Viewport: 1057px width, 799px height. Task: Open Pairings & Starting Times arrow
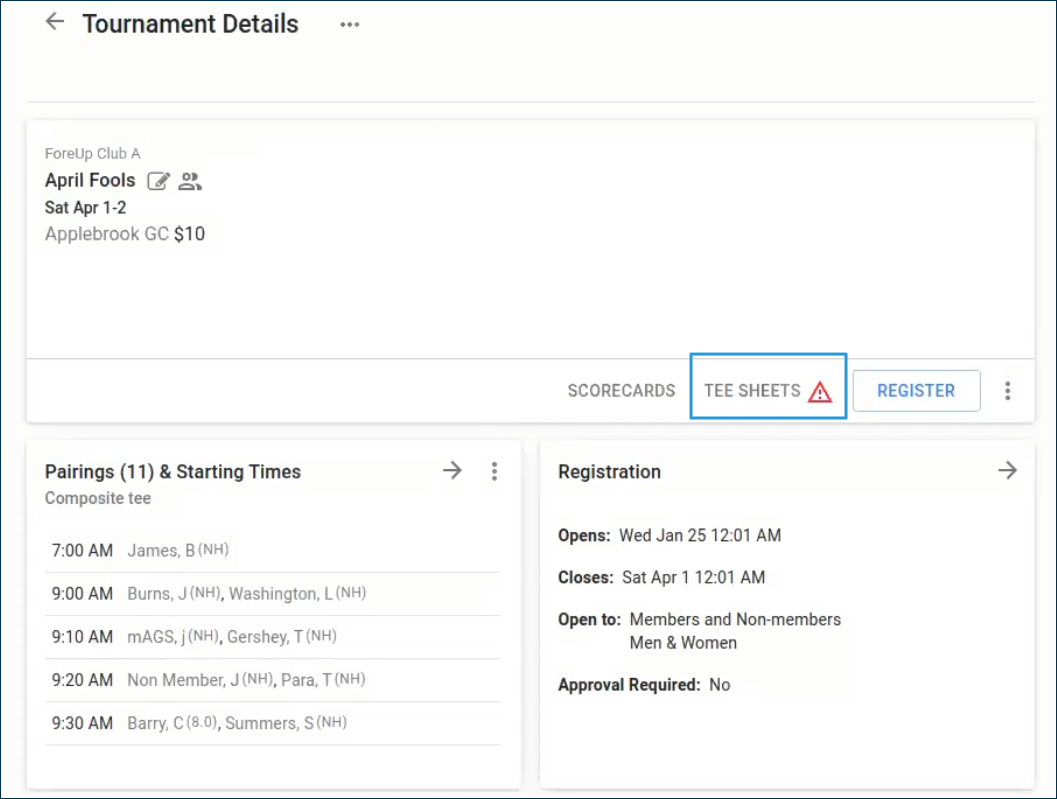453,471
